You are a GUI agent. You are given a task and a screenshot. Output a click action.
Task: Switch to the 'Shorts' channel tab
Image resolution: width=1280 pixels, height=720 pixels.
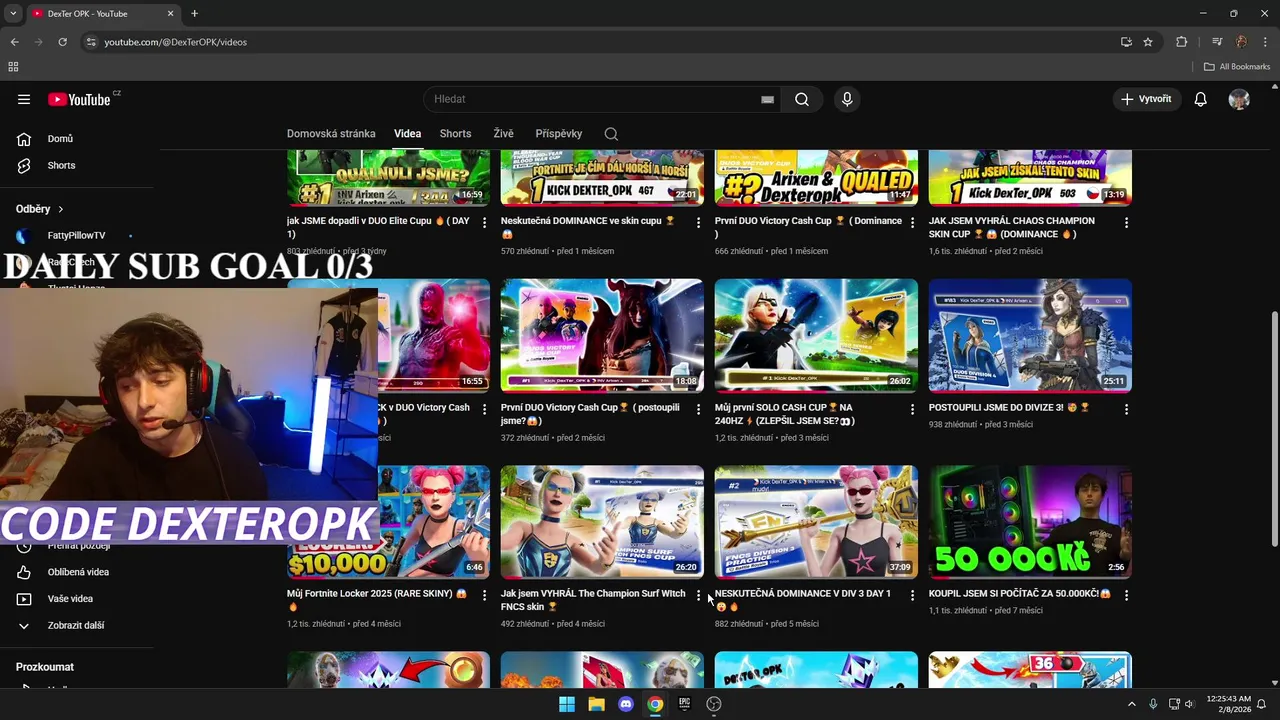(x=455, y=134)
